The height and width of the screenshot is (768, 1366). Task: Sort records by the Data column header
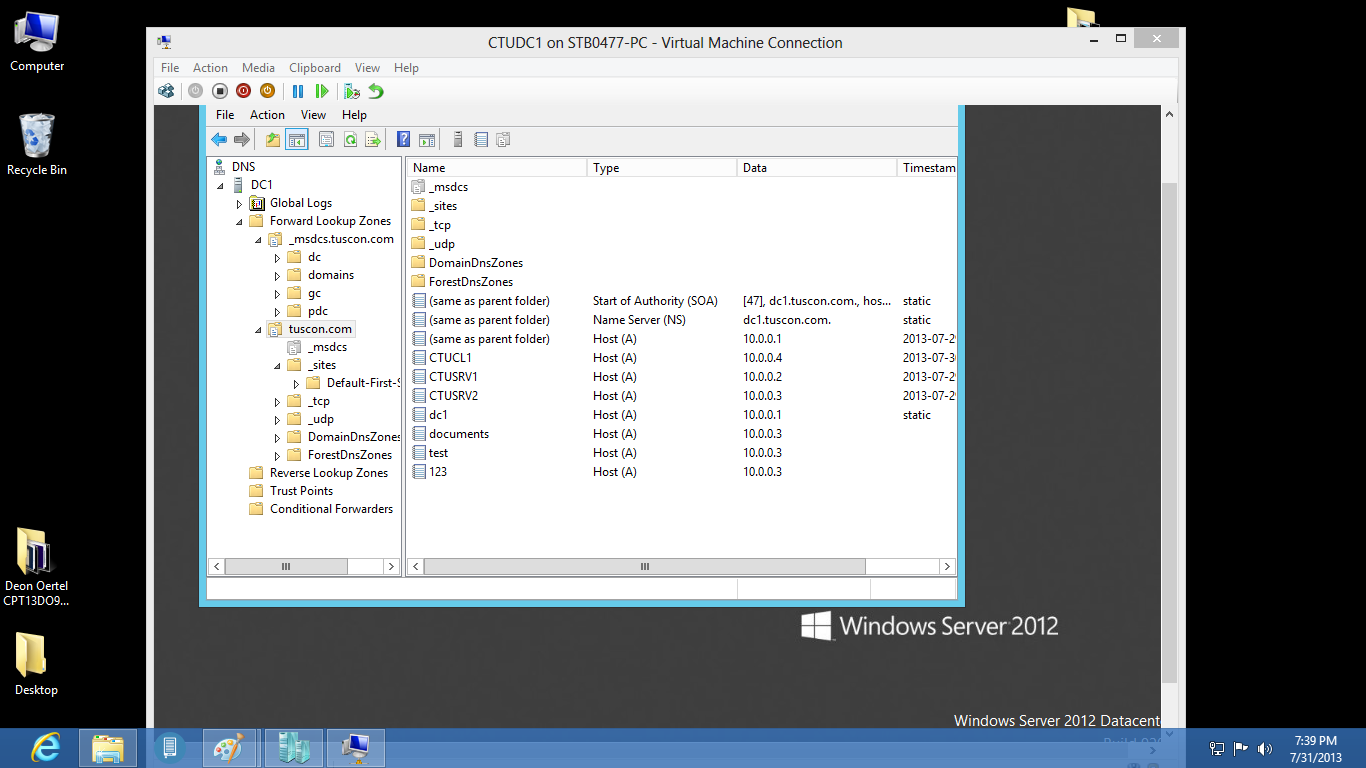coord(817,168)
